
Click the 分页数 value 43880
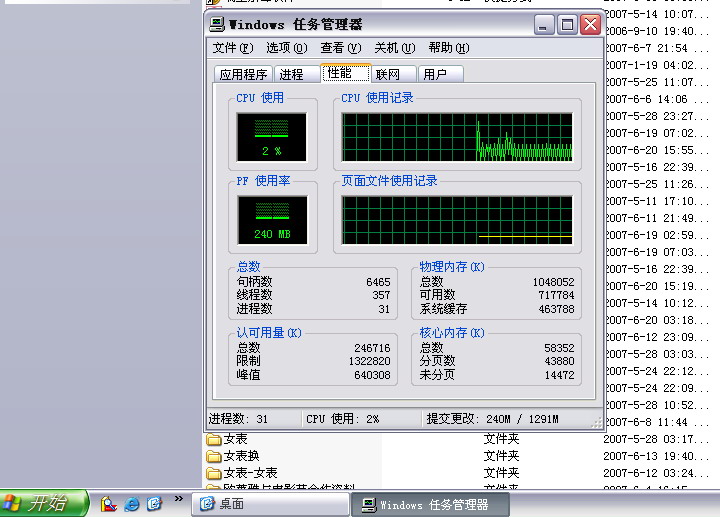(559, 361)
